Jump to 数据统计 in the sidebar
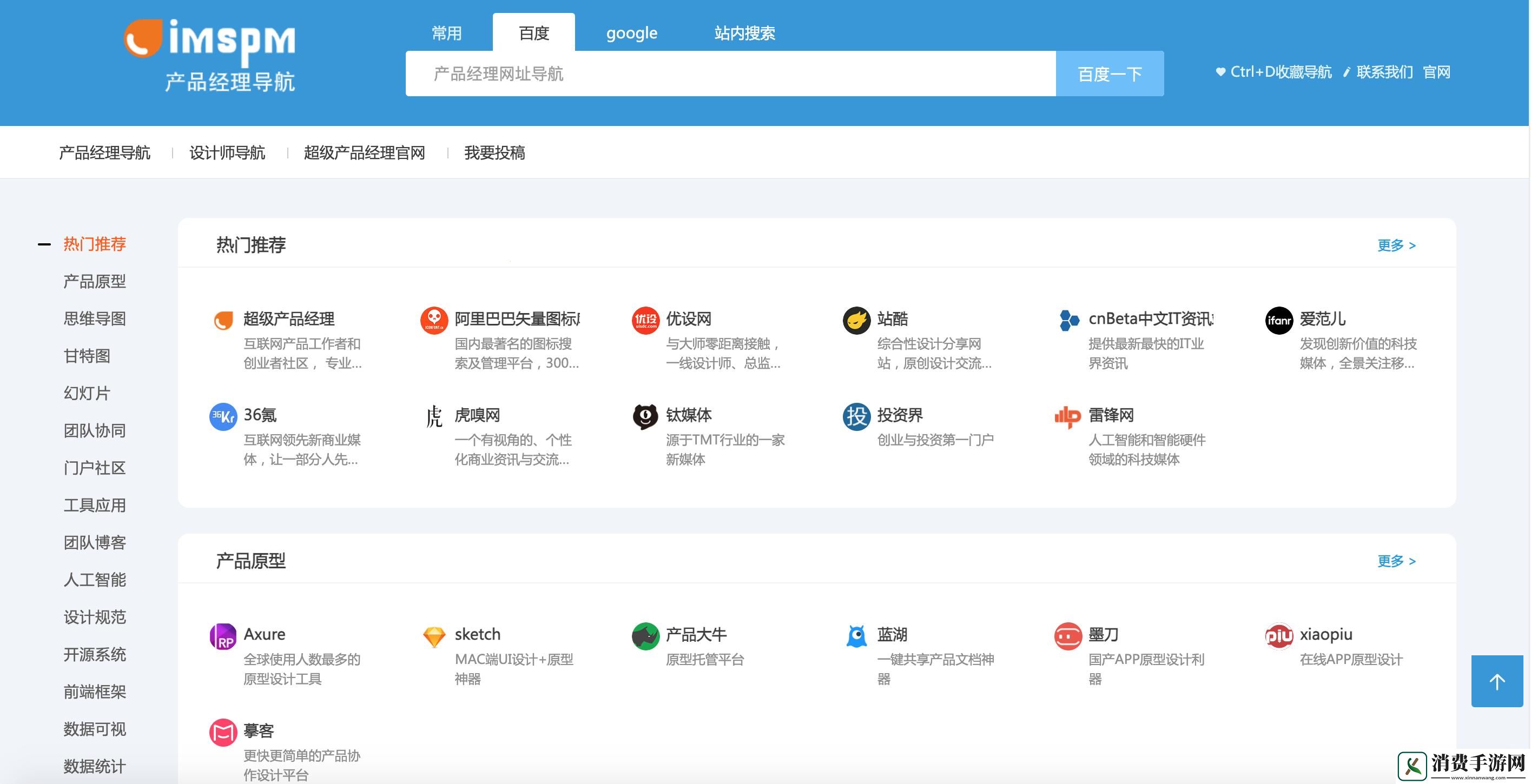 tap(95, 767)
